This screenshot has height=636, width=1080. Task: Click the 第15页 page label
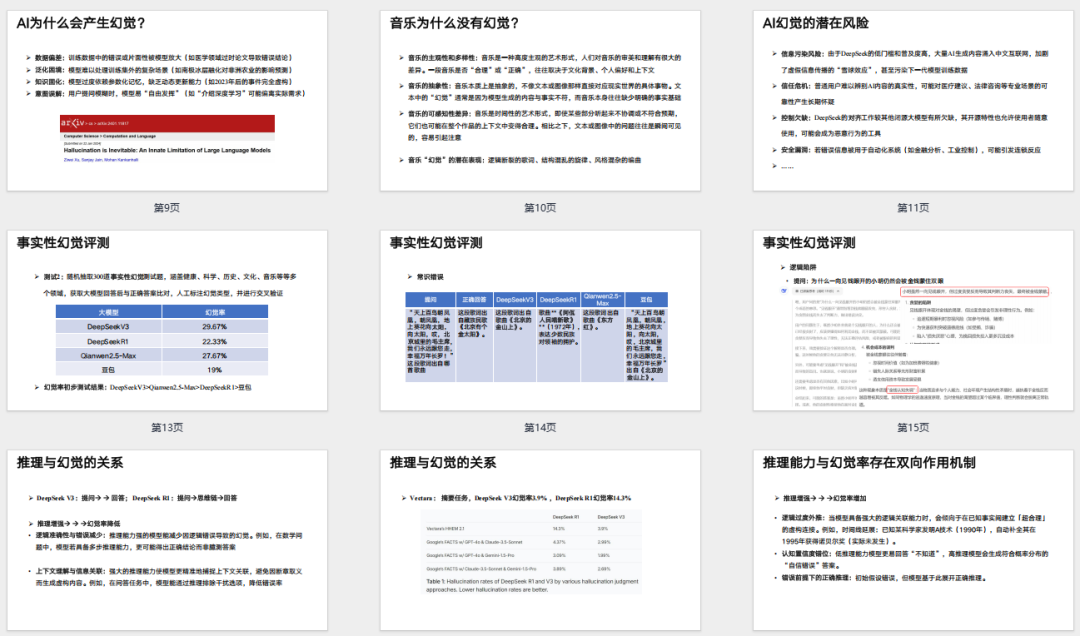coord(913,427)
